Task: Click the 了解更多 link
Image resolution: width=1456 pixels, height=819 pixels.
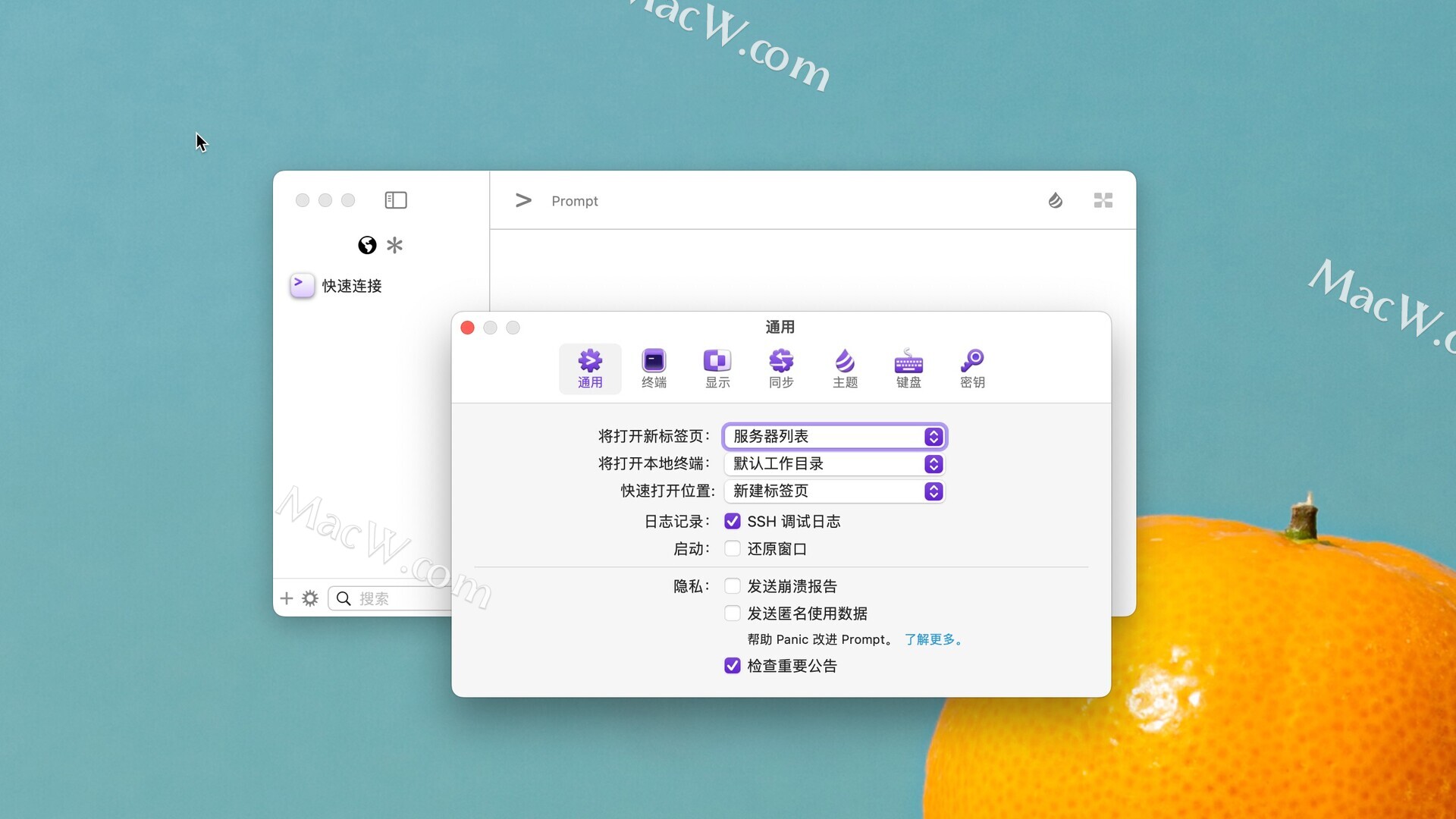Action: tap(934, 640)
